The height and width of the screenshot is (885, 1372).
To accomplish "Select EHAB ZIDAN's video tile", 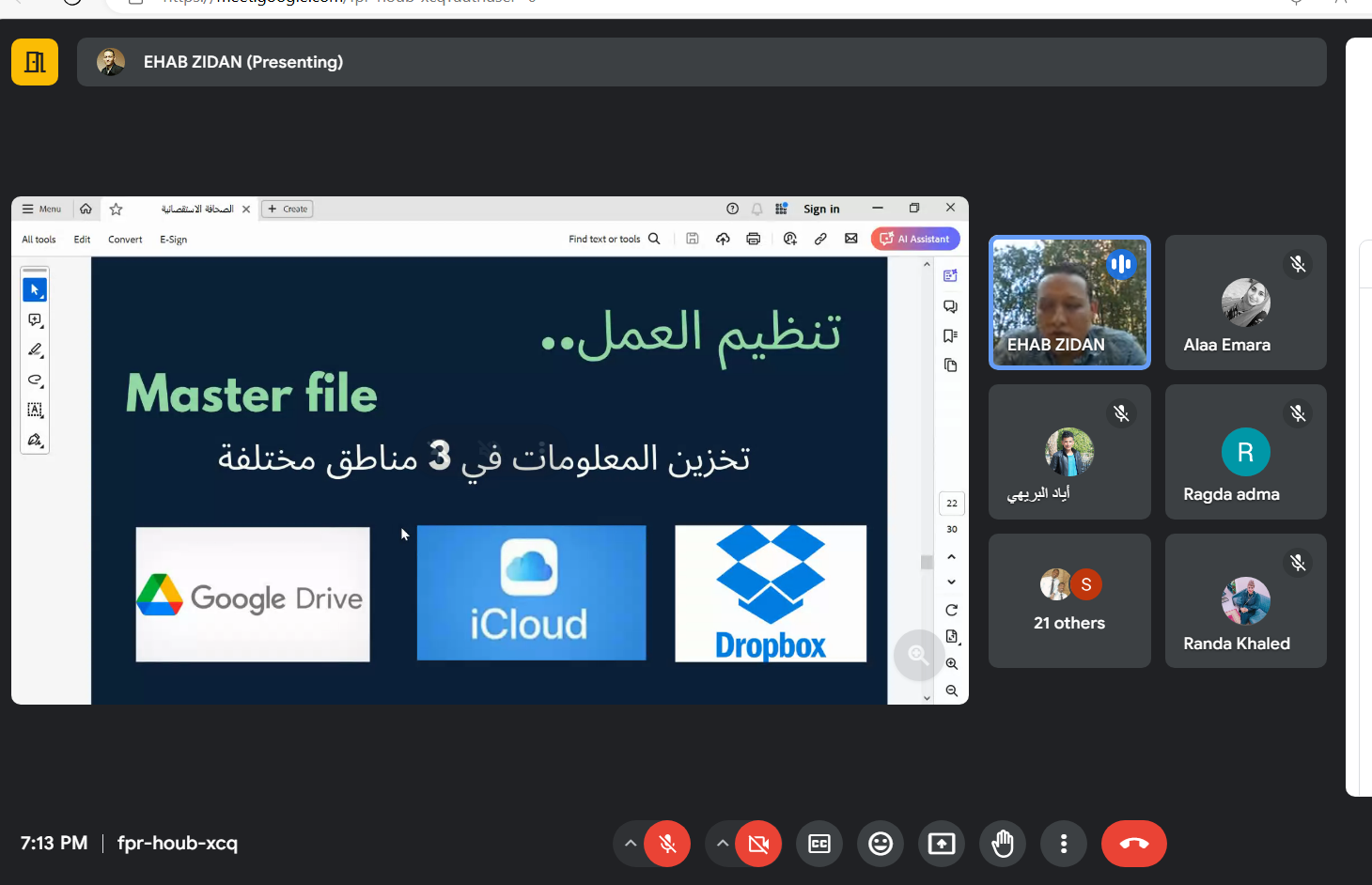I will [x=1069, y=303].
